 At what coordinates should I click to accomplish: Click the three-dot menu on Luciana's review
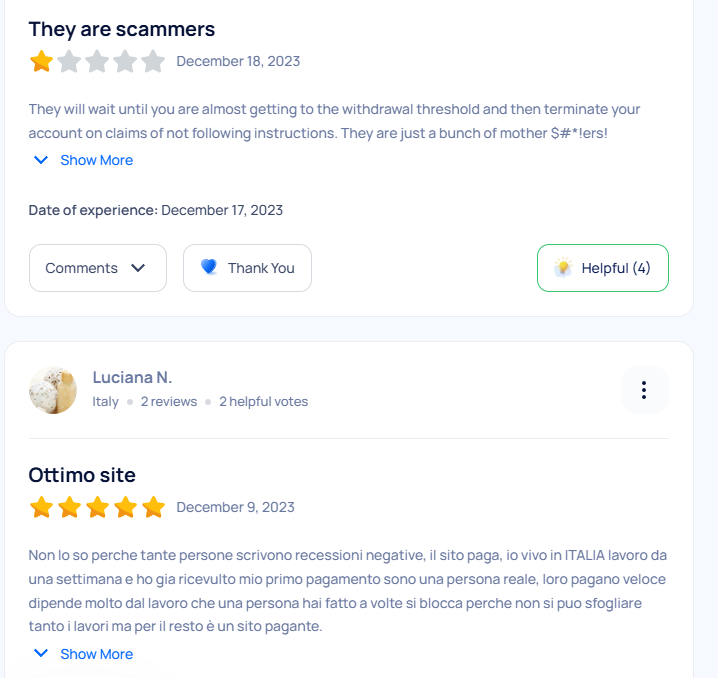pyautogui.click(x=644, y=390)
